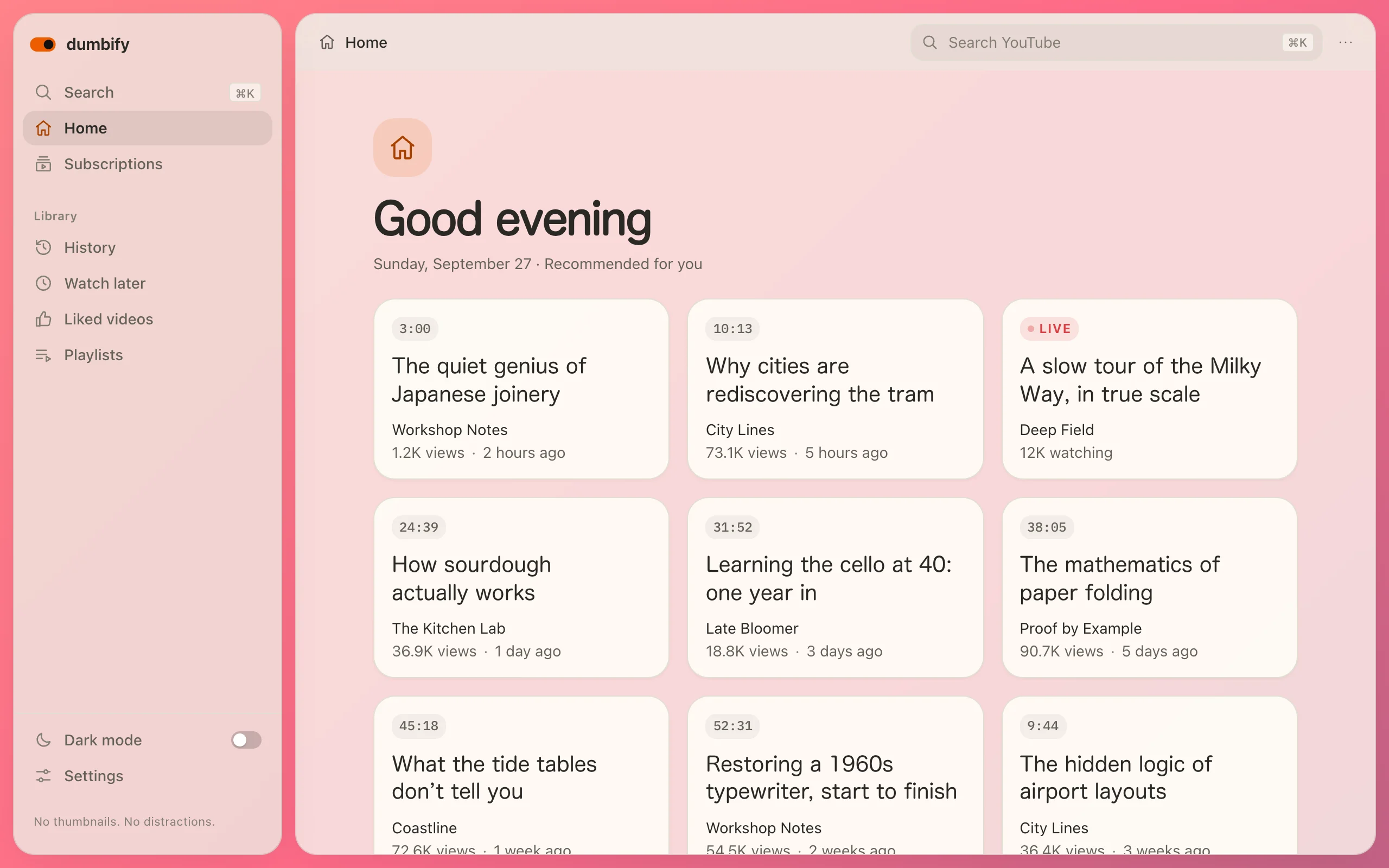Open the three-dots more options menu
The width and height of the screenshot is (1389, 868).
tap(1346, 42)
